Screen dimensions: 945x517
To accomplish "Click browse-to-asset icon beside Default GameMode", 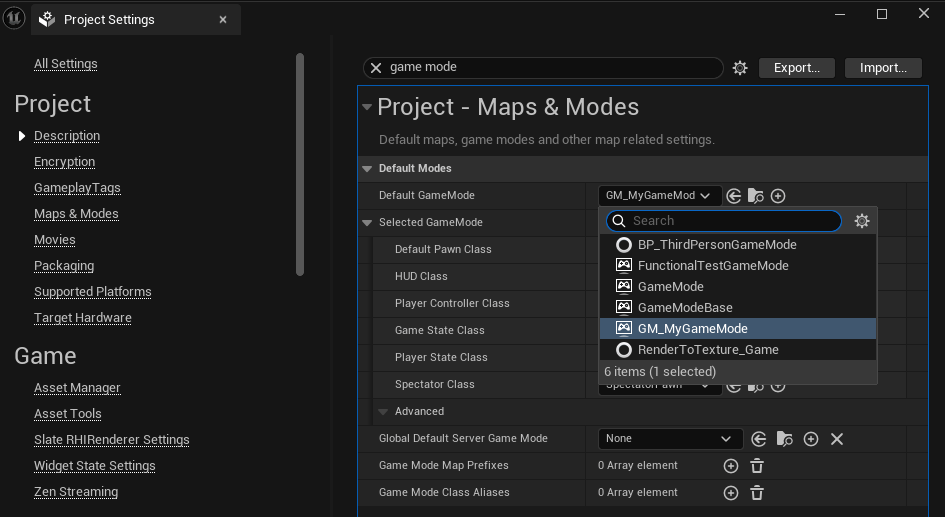I will click(756, 196).
